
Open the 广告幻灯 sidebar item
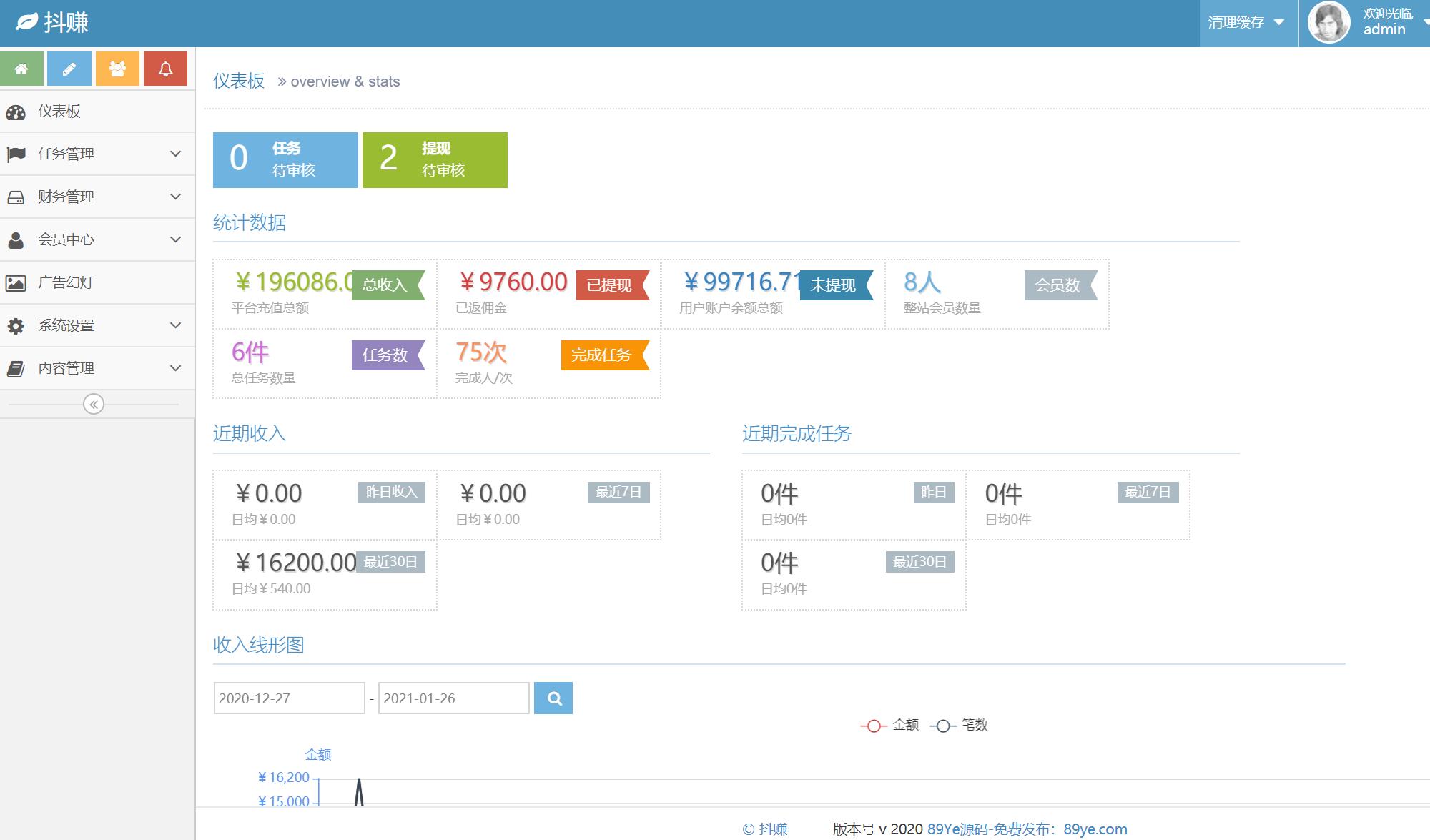tap(66, 282)
